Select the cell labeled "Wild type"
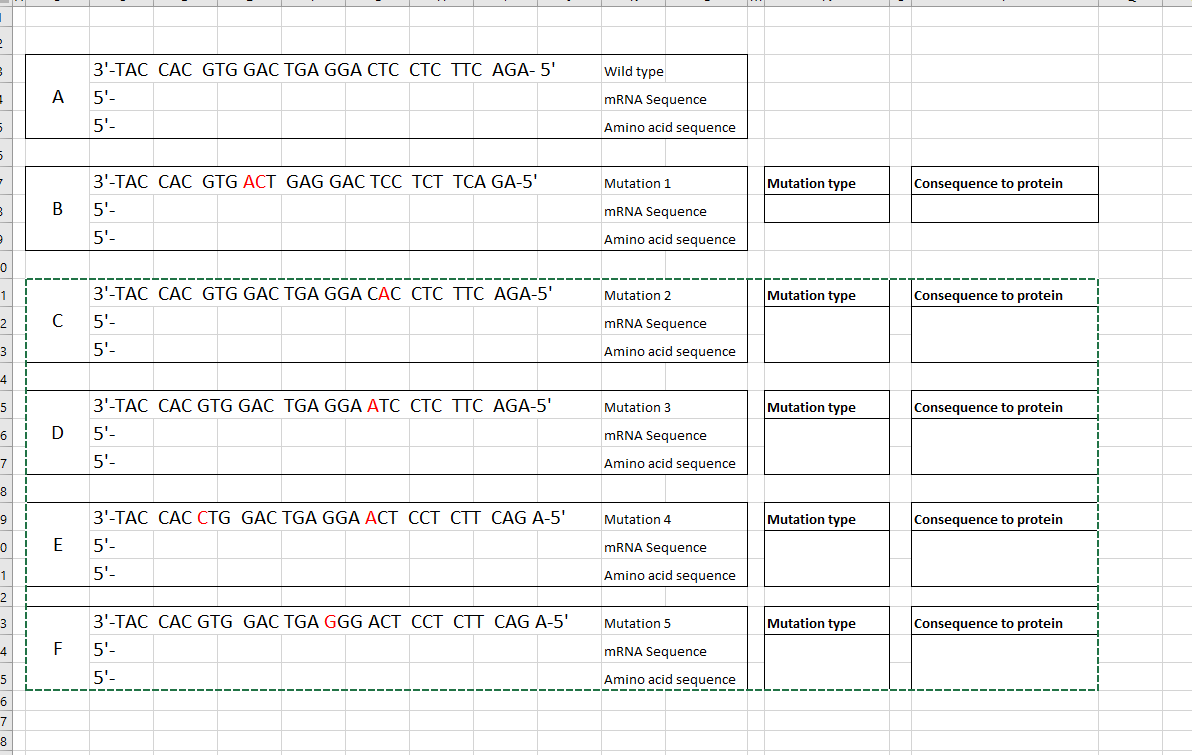This screenshot has width=1192, height=755. 633,71
